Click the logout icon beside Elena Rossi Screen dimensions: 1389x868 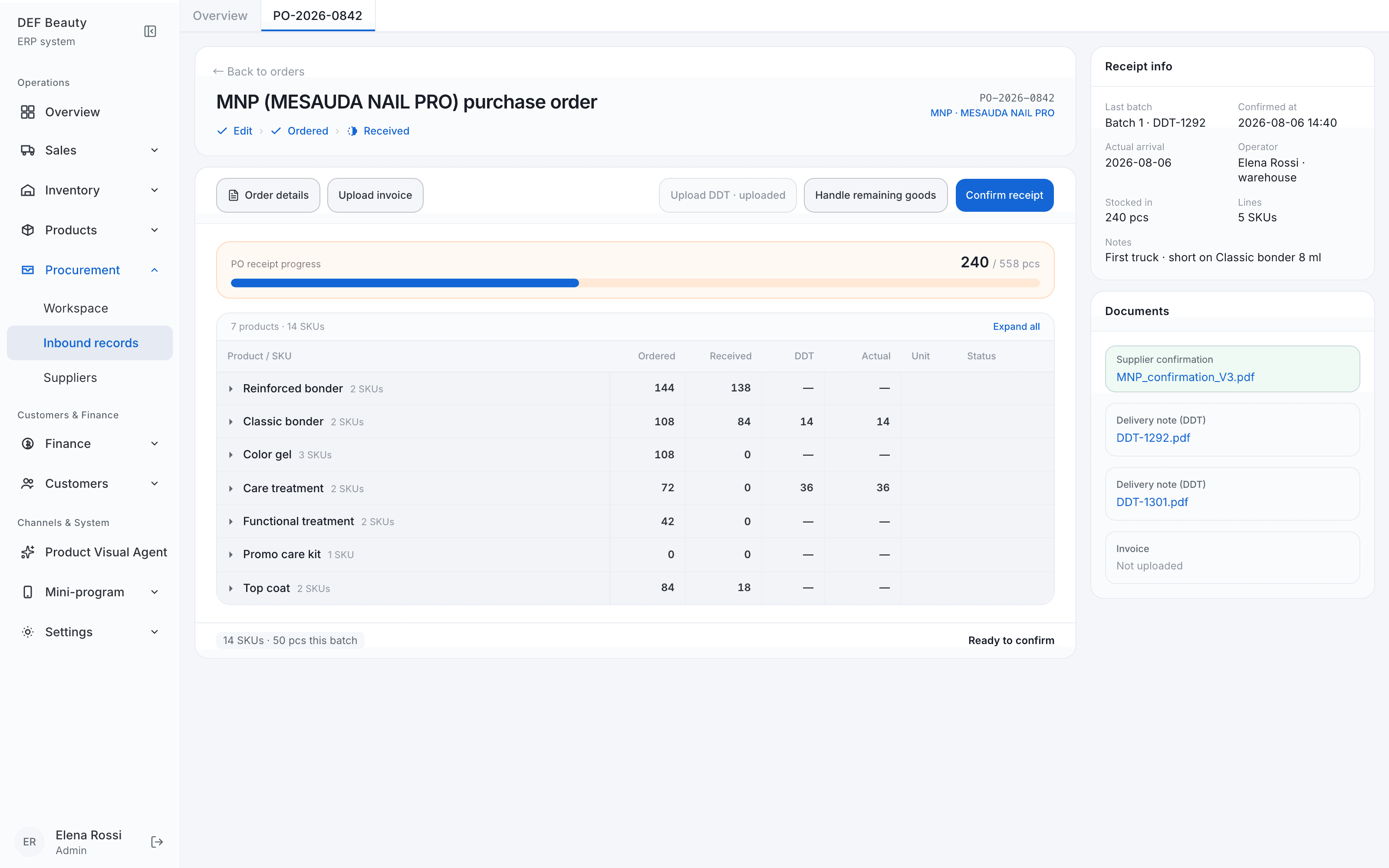coord(157,842)
